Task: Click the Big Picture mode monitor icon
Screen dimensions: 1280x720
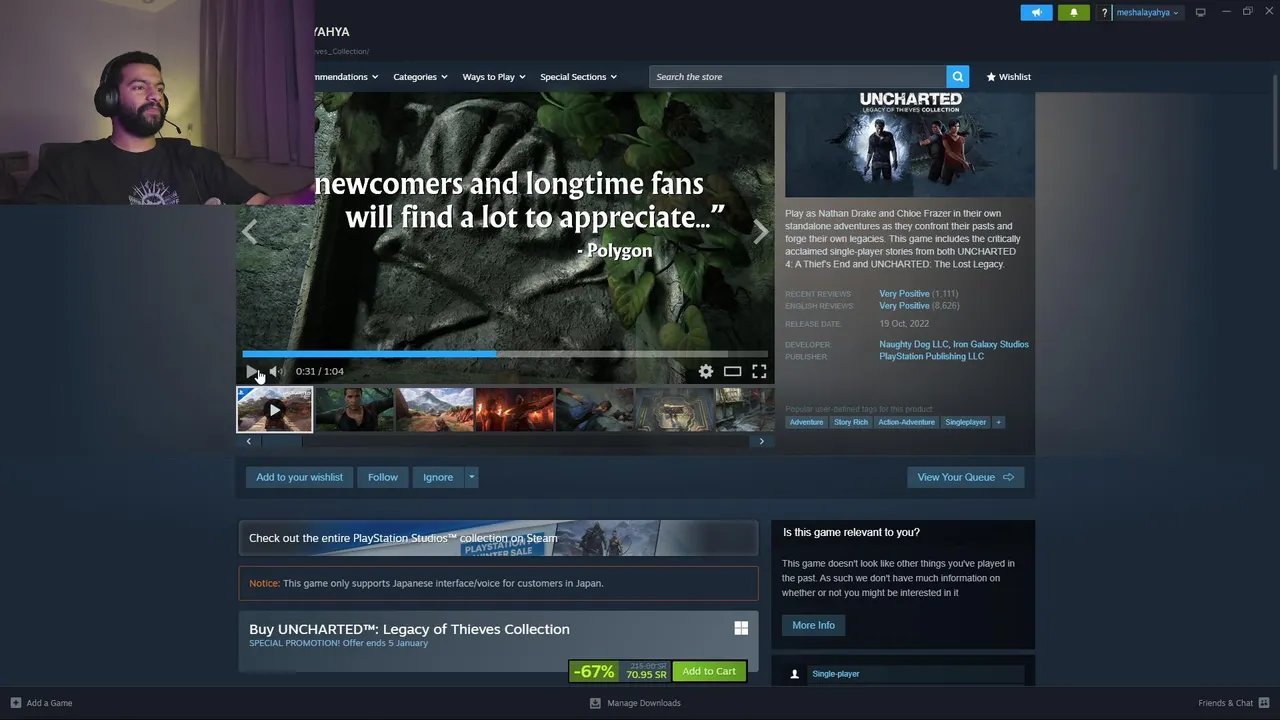Action: tap(1200, 12)
